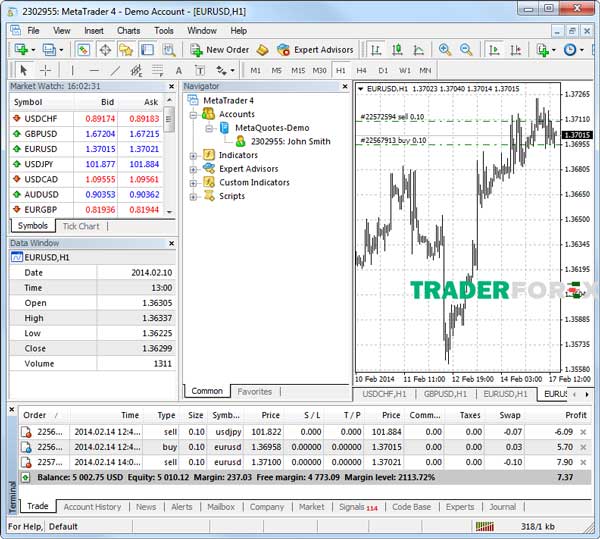Select the Text Label tool
Screen dimensions: 600x539
pos(200,70)
